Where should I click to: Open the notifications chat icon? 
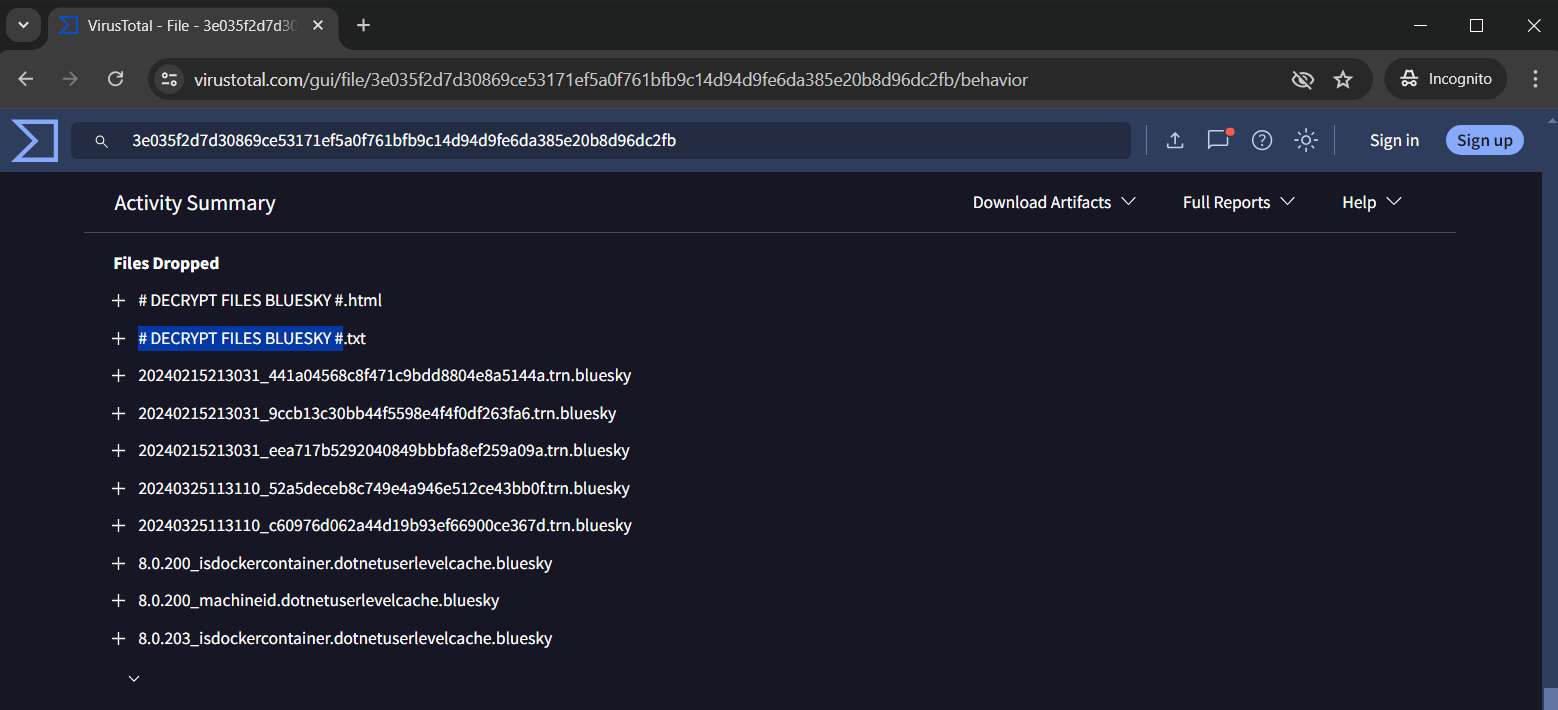[x=1218, y=140]
